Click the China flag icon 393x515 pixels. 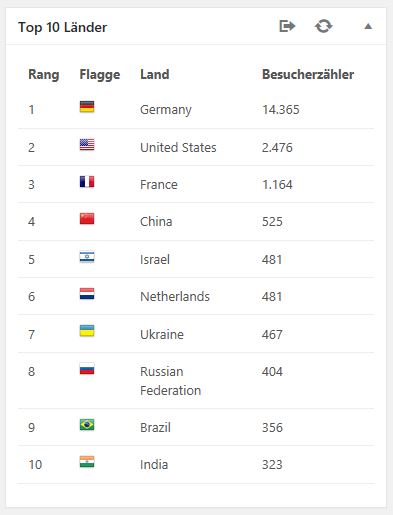[x=87, y=219]
